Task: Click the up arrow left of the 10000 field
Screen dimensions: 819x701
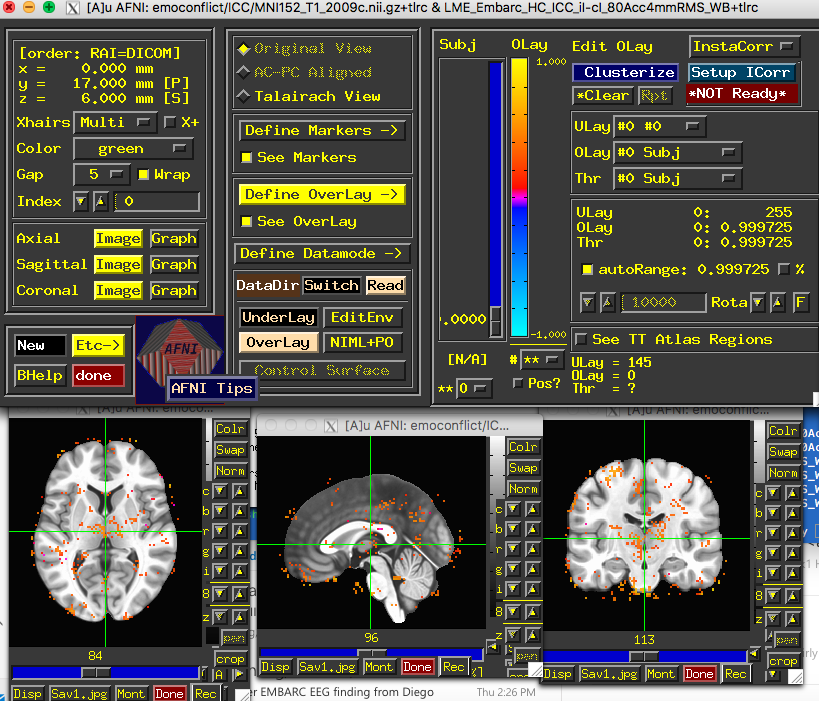Action: 607,302
